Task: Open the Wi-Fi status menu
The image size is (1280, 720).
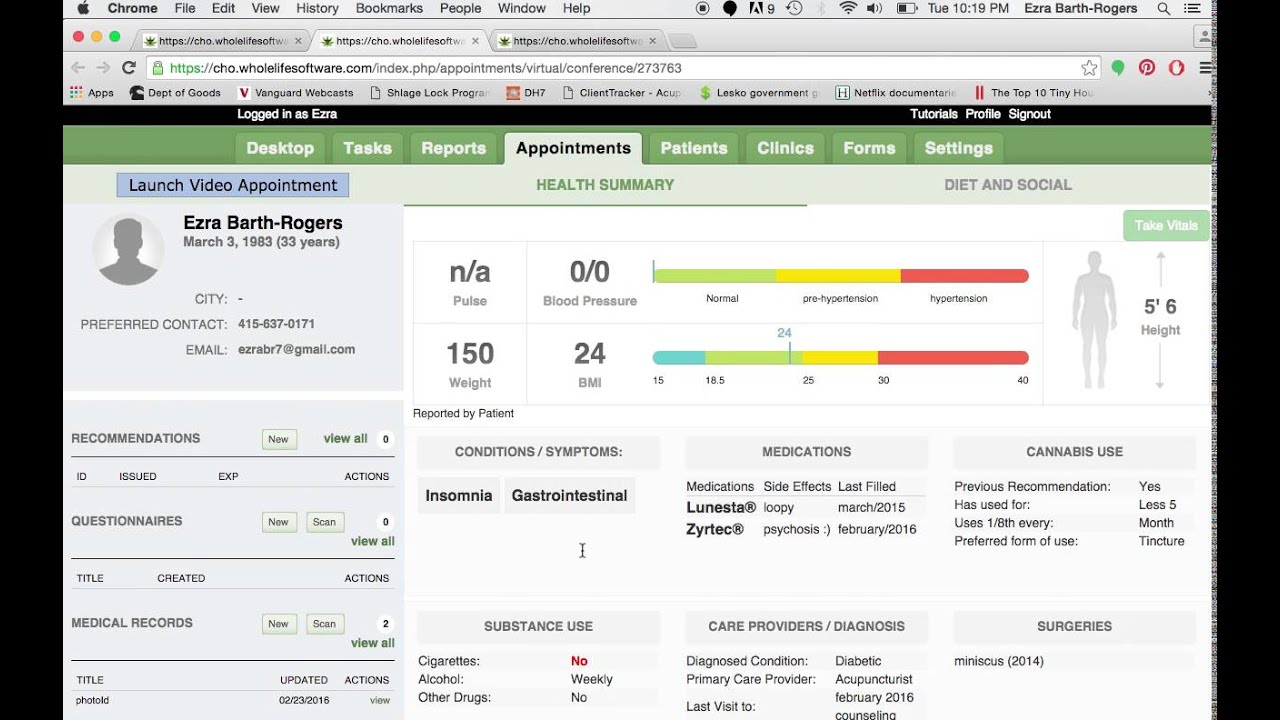Action: tap(848, 8)
